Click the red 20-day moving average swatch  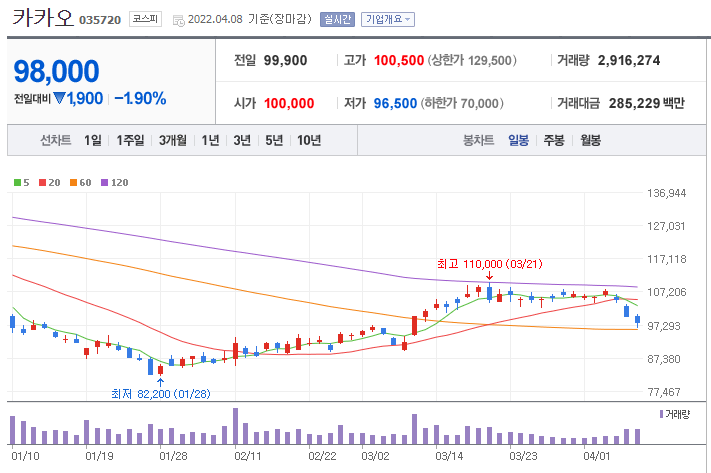tap(43, 183)
